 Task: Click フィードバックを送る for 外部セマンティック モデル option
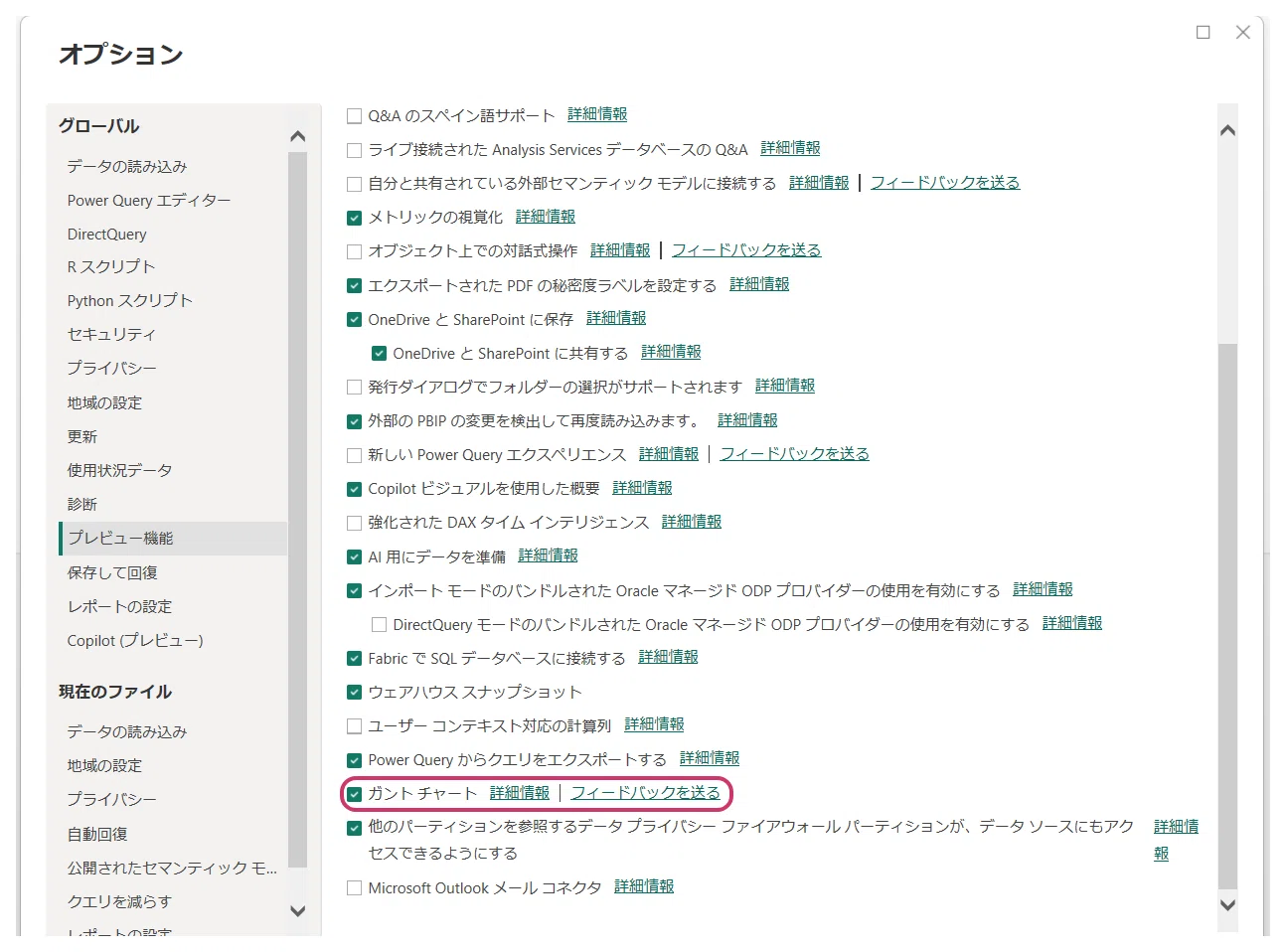(945, 183)
